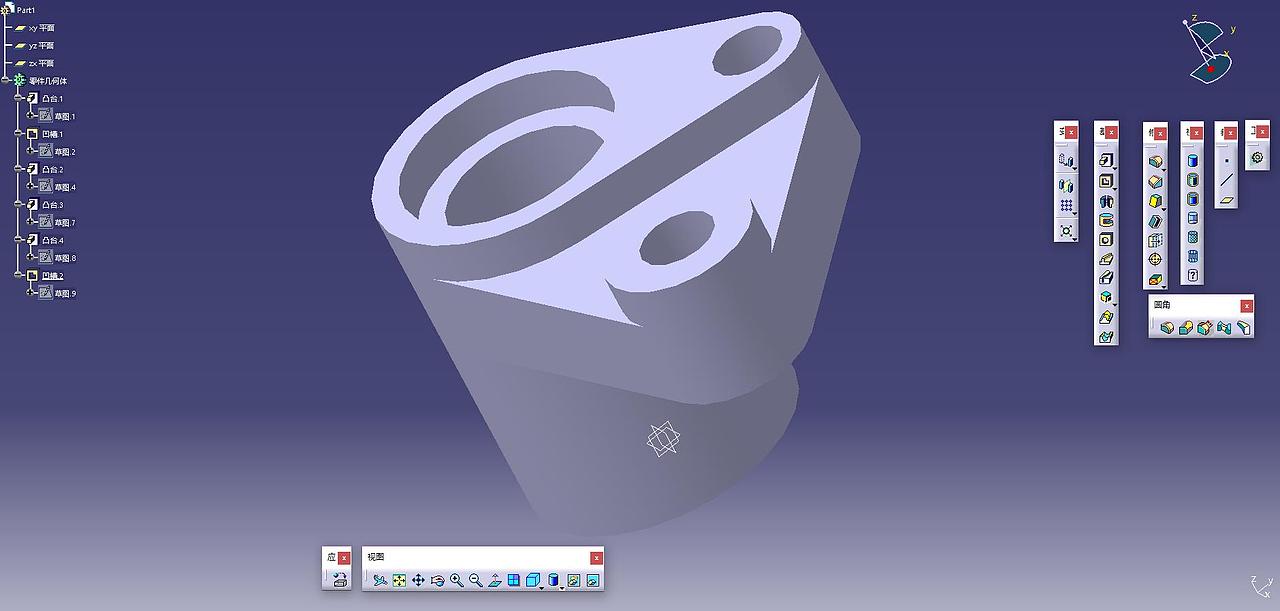
Task: Click Create Multi-View icon
Action: tap(514, 580)
